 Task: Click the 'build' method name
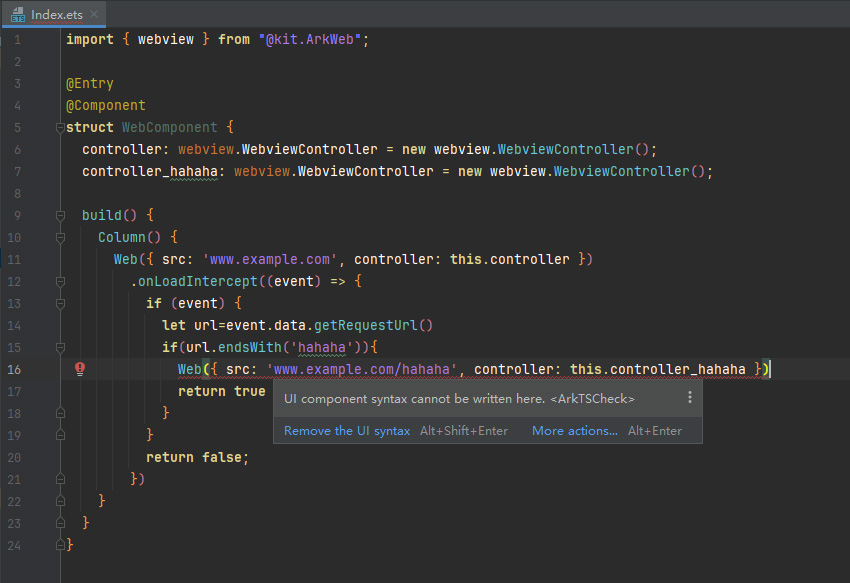pos(102,215)
